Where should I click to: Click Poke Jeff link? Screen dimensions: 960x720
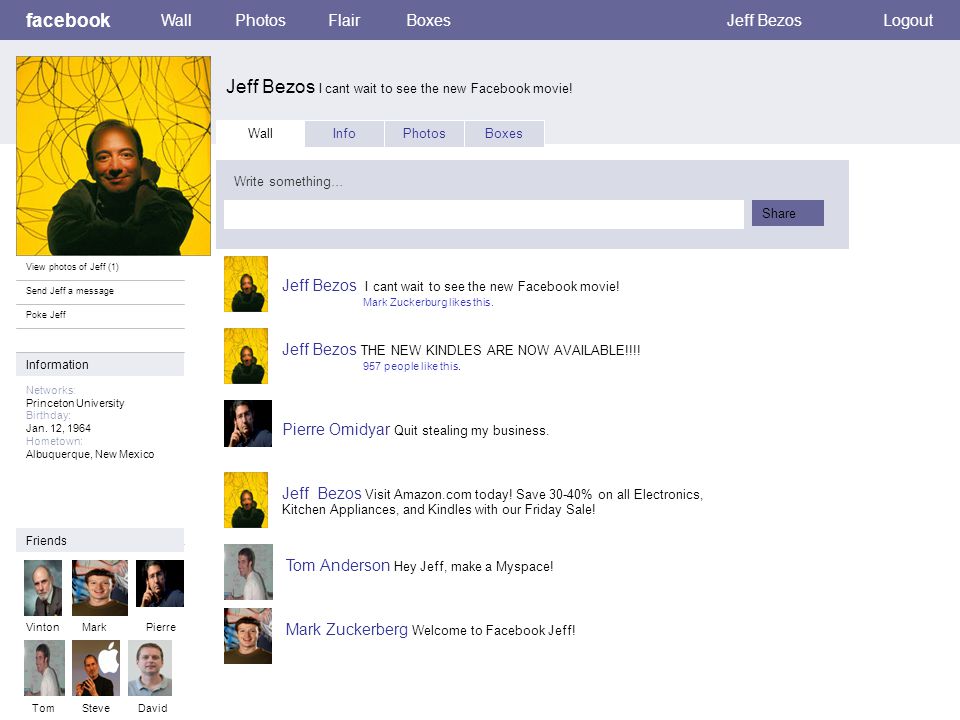(46, 315)
